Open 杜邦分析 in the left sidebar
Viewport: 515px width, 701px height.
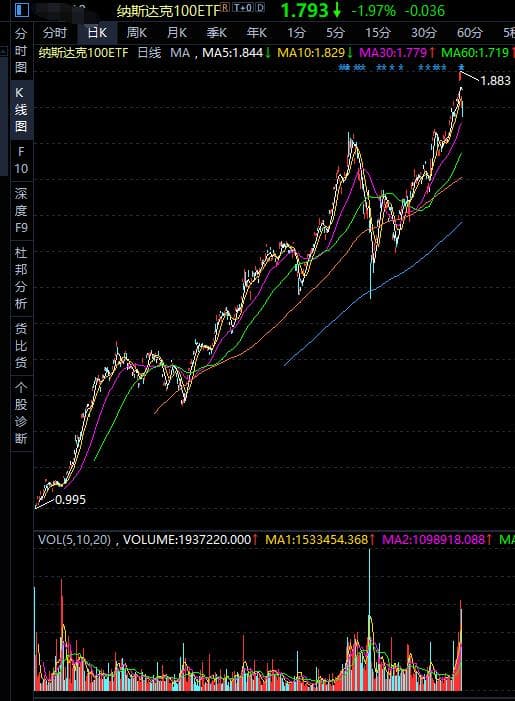pyautogui.click(x=21, y=278)
